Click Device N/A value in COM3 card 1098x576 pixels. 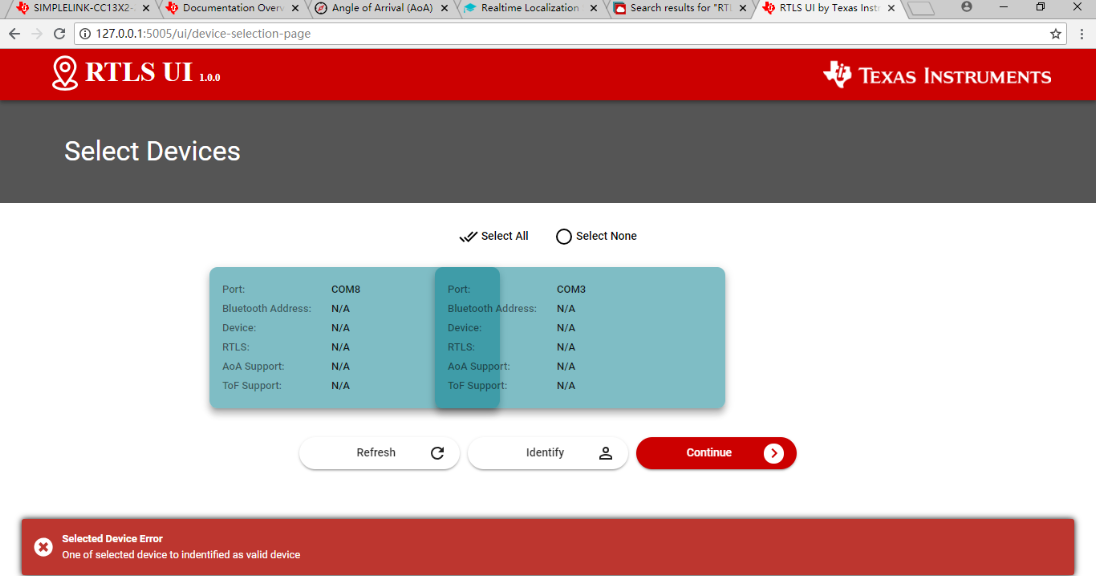[x=566, y=328]
